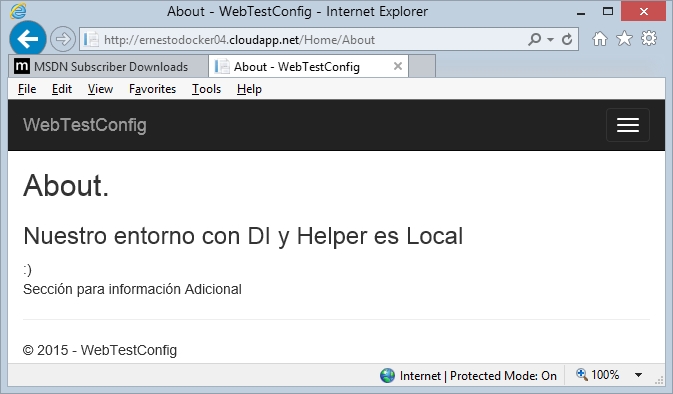Open the Tools menu

point(206,89)
